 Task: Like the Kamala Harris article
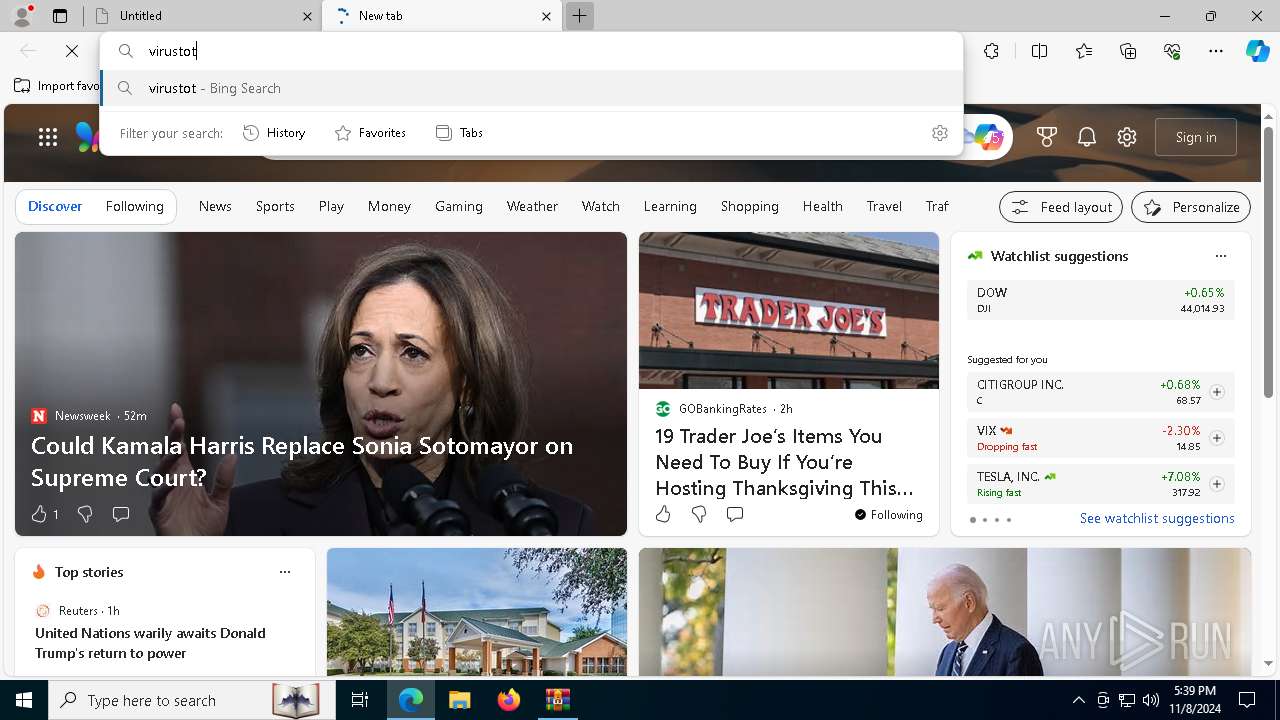click(39, 514)
